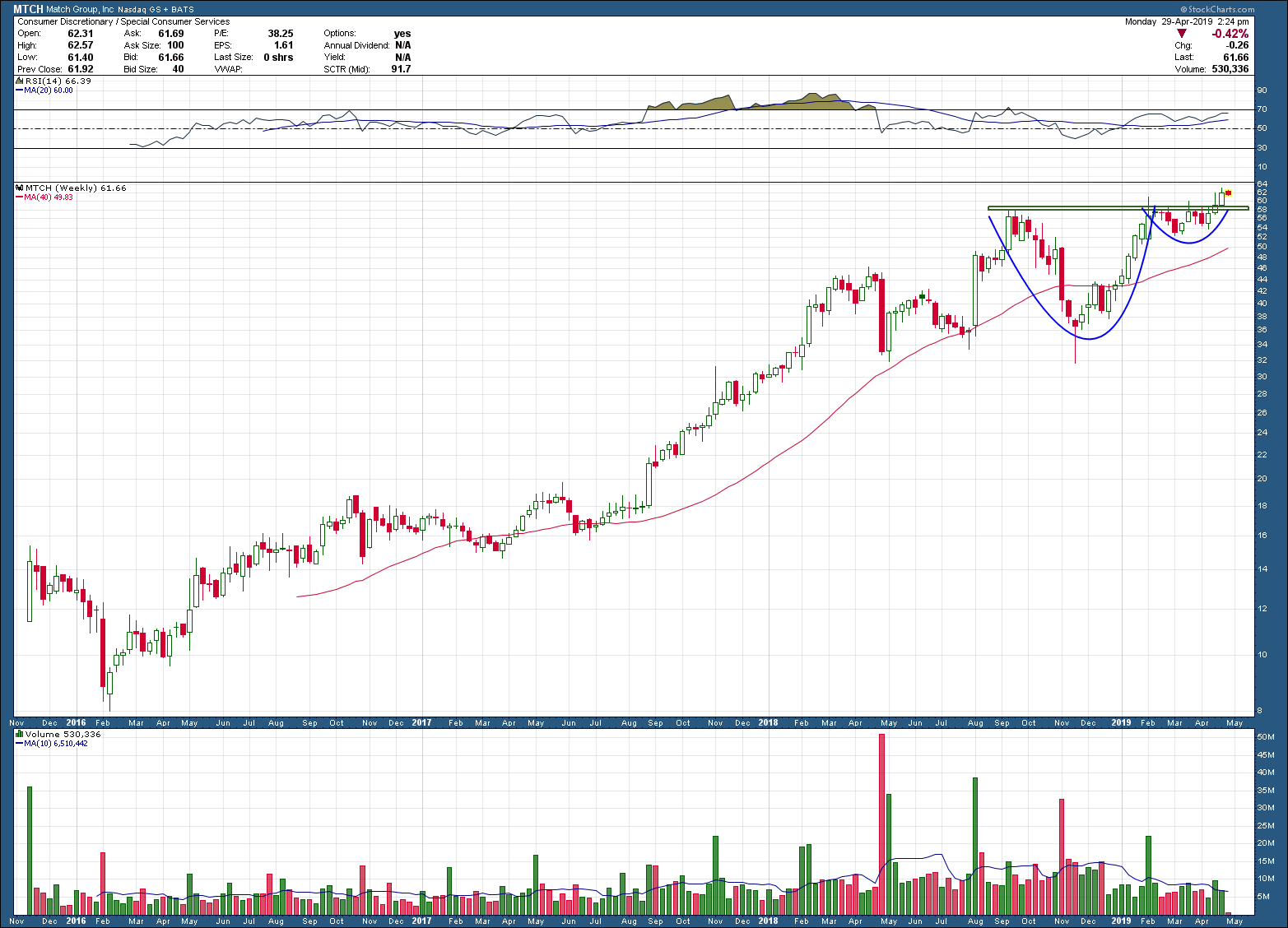This screenshot has height=928, width=1288.
Task: Click the Monday 29-Apr-2019 2:24 pm timestamp
Action: coord(1187,22)
